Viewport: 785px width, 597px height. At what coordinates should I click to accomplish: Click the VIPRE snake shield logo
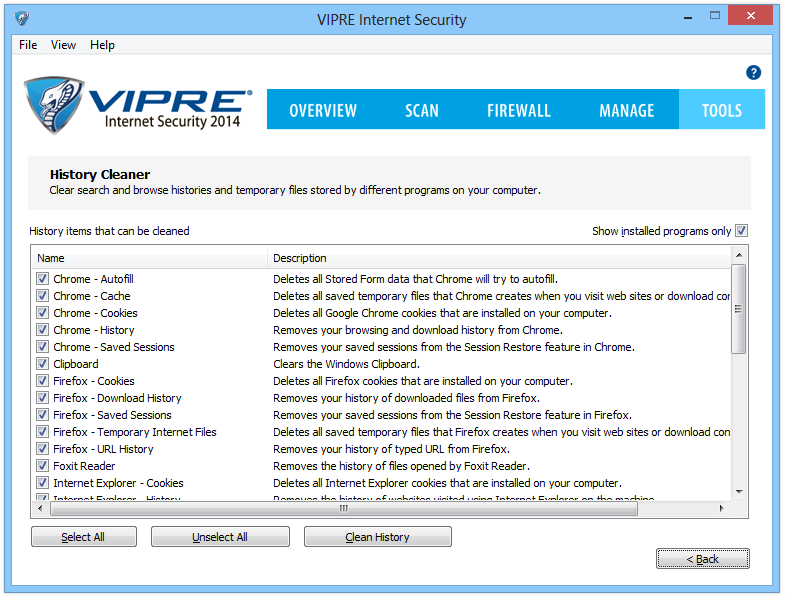click(x=54, y=105)
